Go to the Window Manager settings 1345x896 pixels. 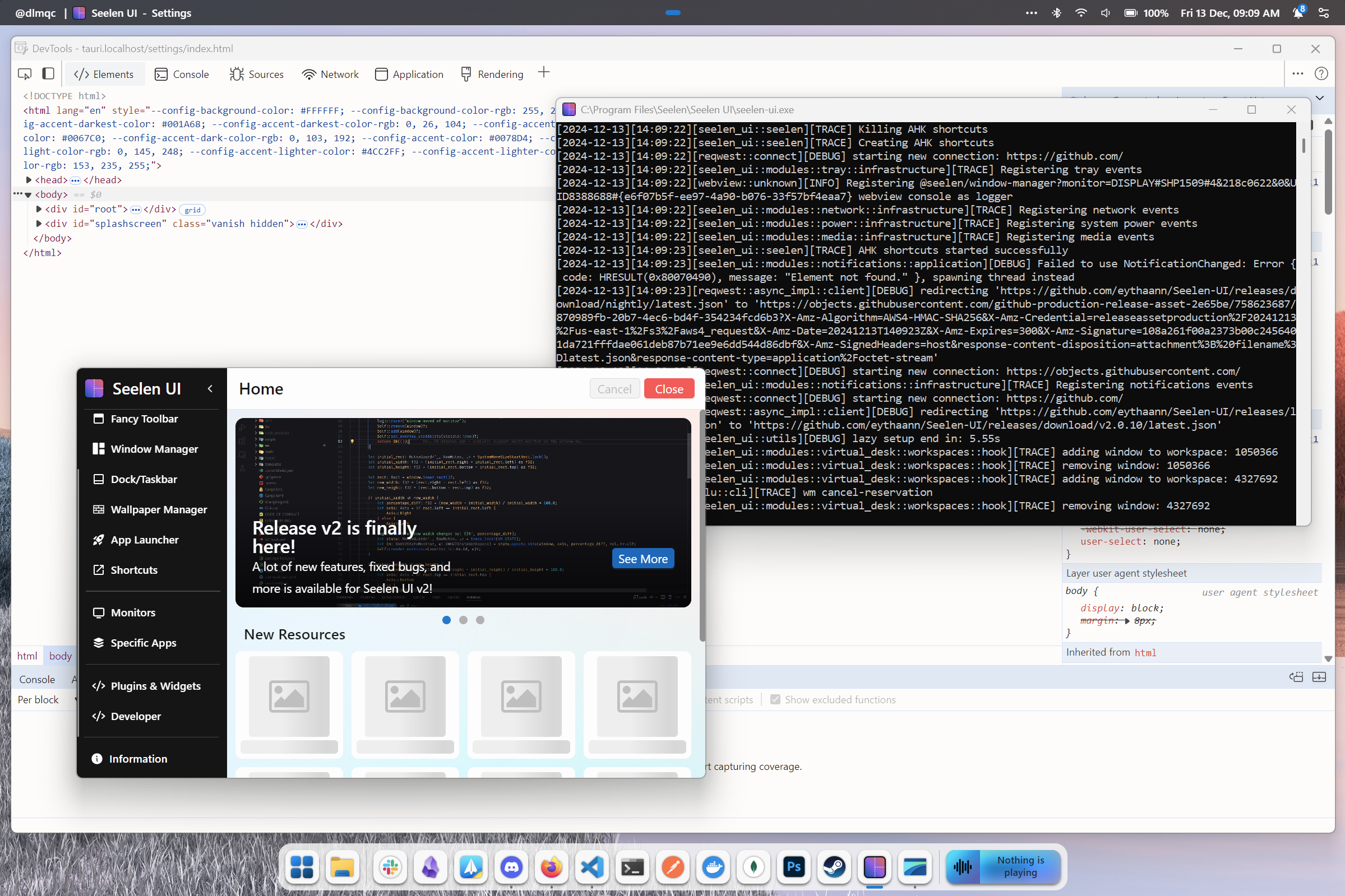pyautogui.click(x=154, y=449)
